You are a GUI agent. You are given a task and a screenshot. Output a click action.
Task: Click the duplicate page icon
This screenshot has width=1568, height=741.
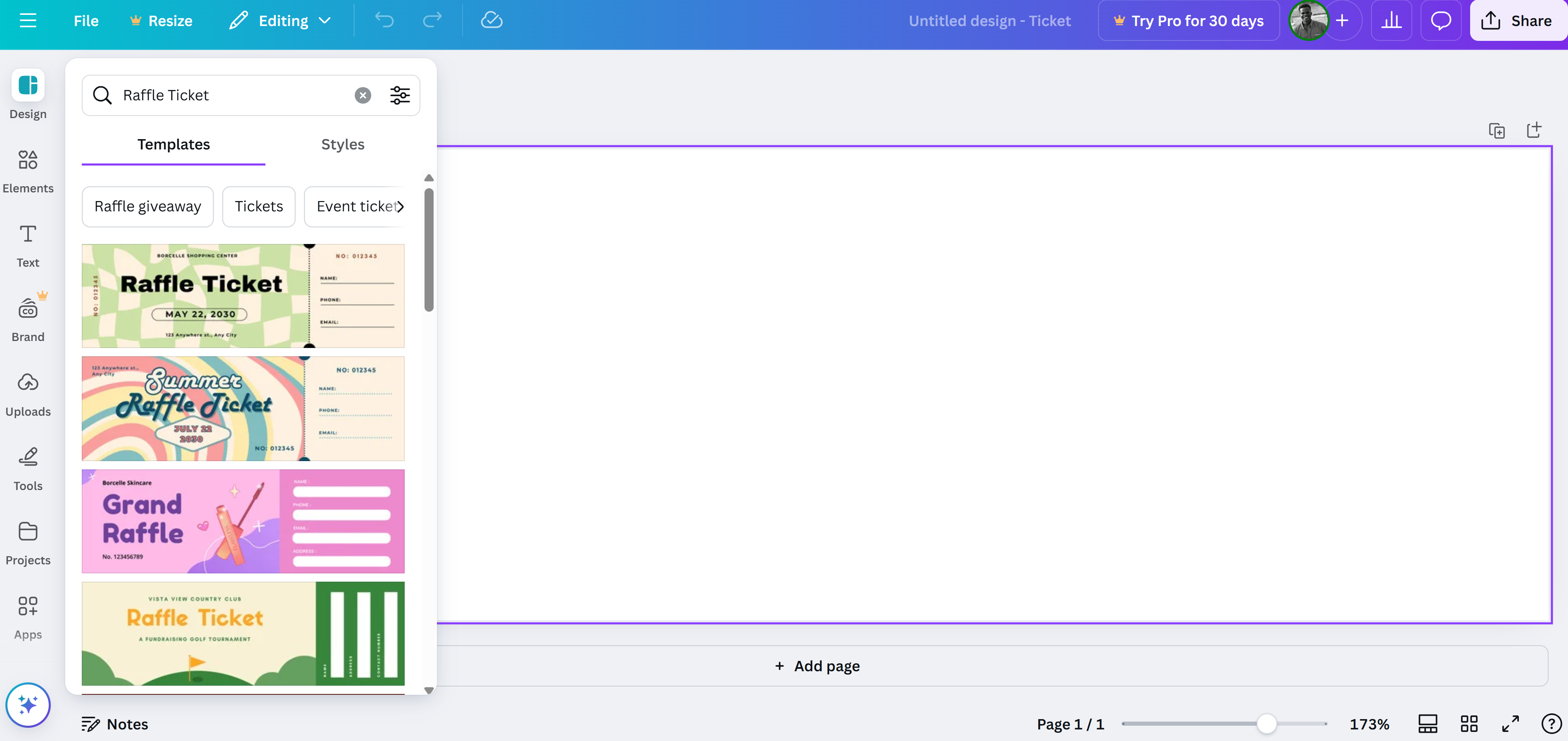(x=1496, y=131)
